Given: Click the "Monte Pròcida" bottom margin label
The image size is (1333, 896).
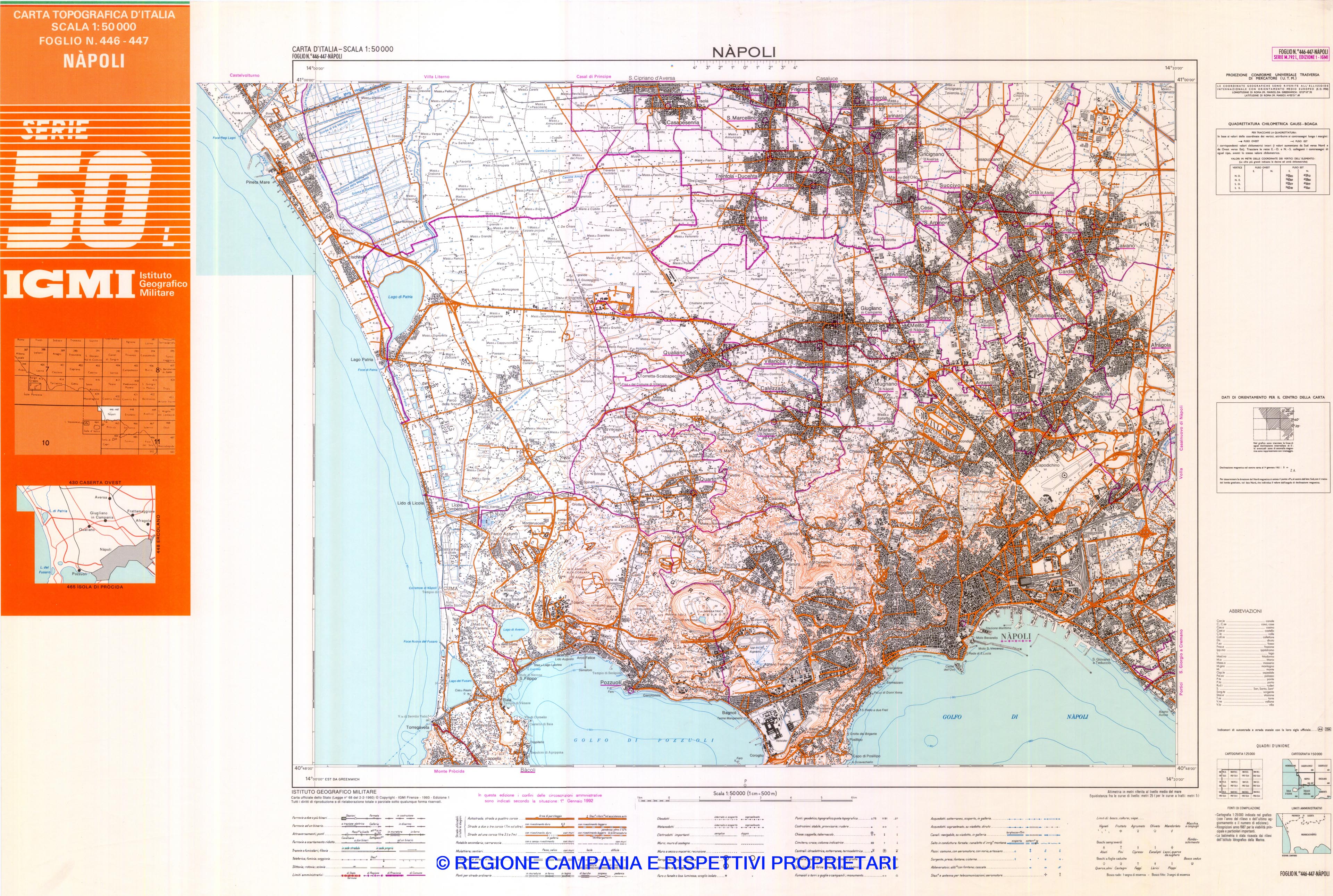Looking at the screenshot, I should pos(449,771).
